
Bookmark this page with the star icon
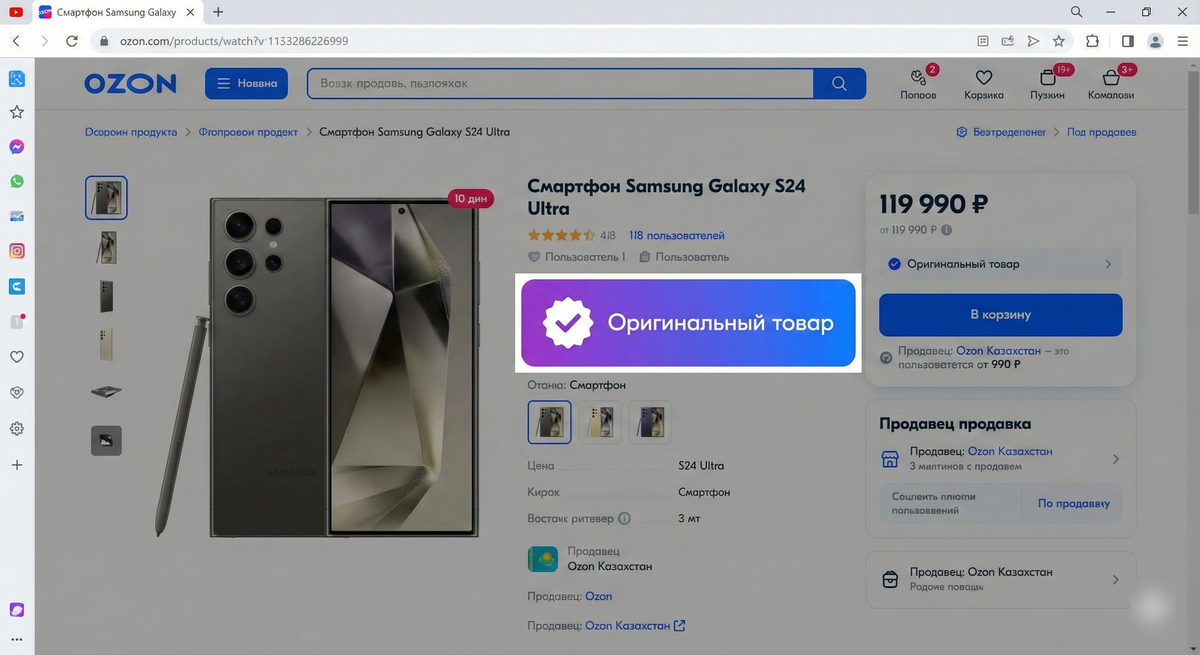tap(1059, 41)
